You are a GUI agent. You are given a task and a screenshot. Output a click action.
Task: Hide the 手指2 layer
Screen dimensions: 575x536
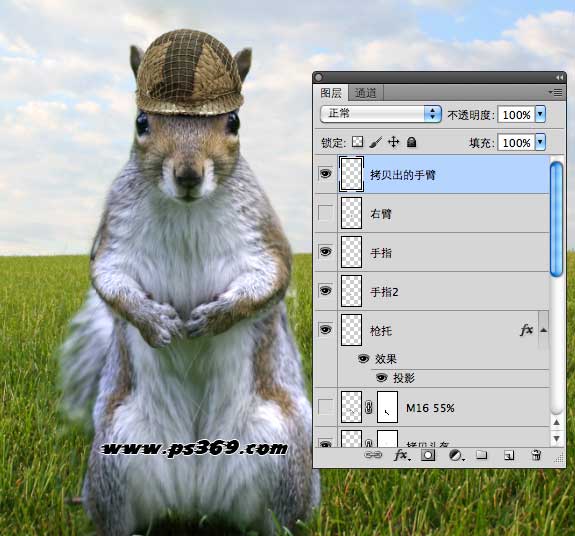(325, 291)
